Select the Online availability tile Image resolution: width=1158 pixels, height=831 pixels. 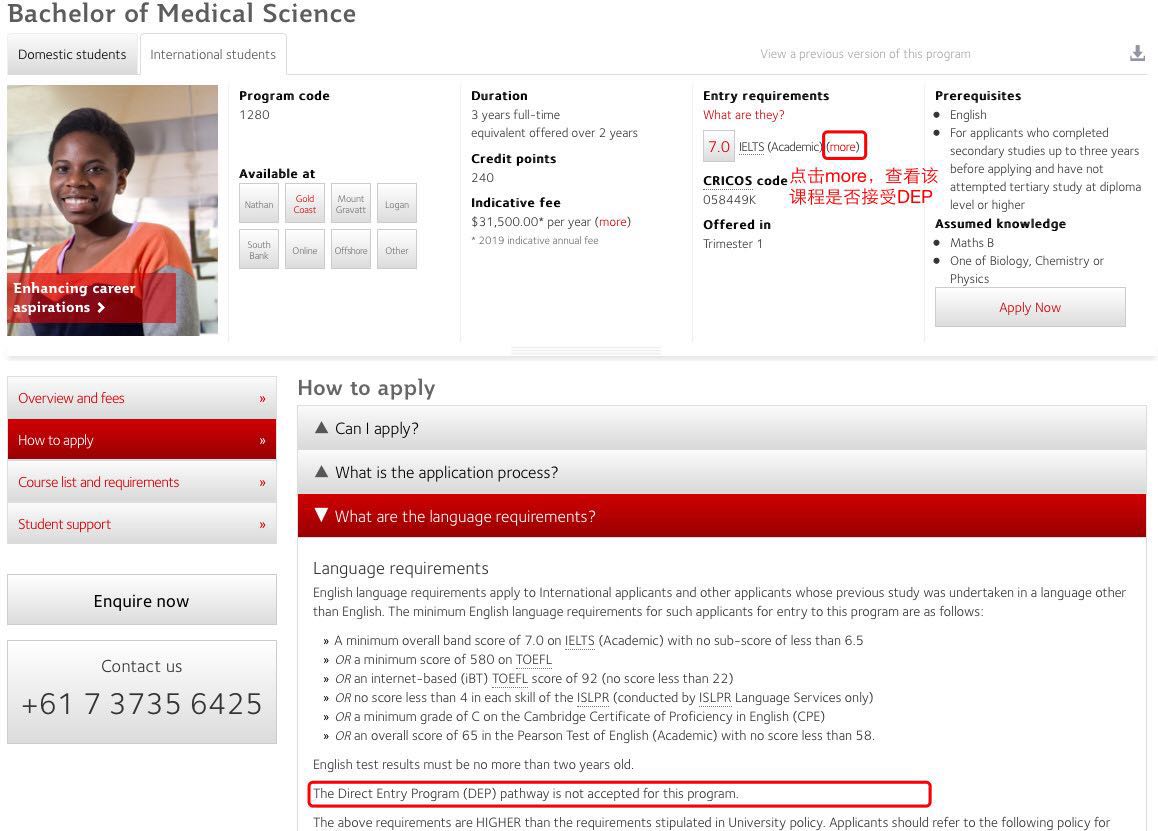click(x=305, y=250)
